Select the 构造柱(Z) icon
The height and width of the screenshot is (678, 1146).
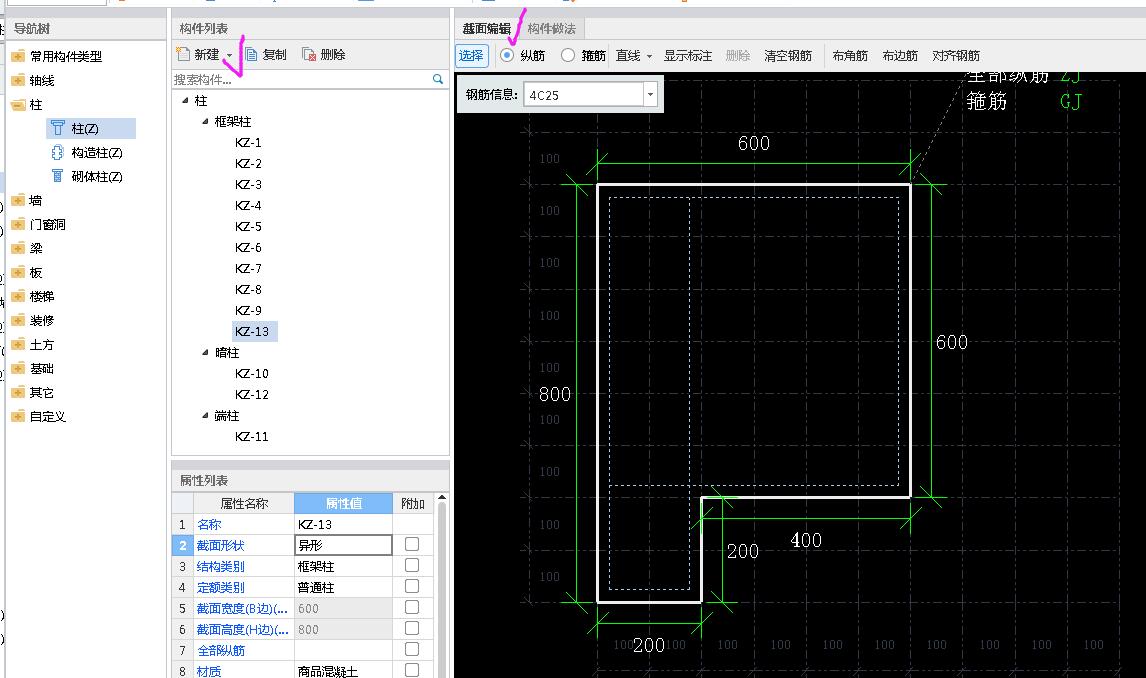point(58,153)
